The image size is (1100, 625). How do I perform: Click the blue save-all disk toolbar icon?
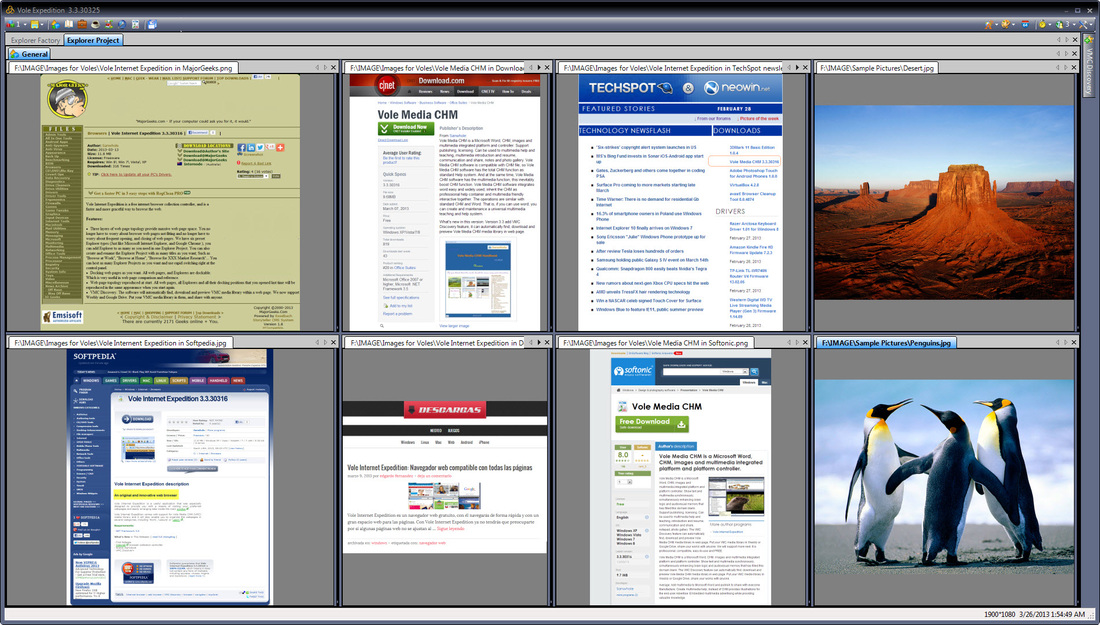pos(152,25)
